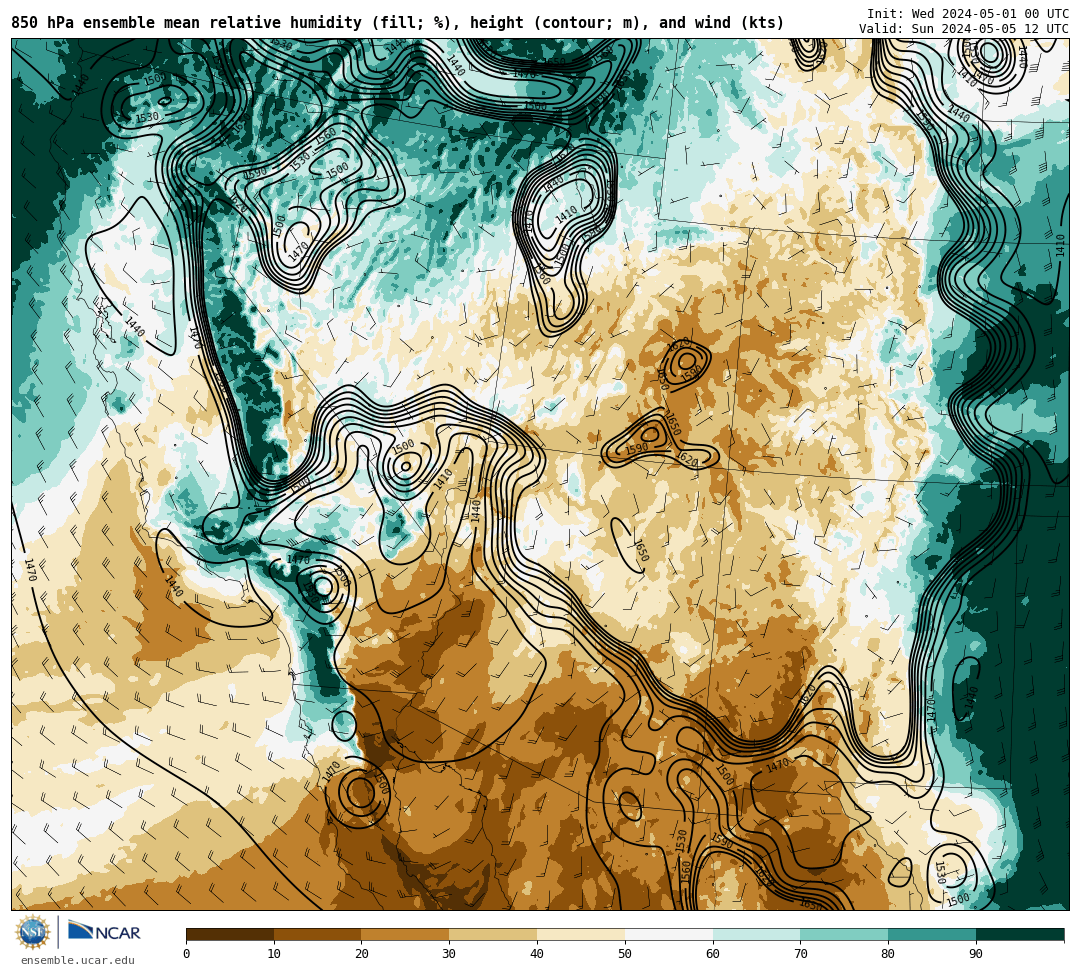
Task: Click colorbar tick label 10
Action: coord(274,954)
